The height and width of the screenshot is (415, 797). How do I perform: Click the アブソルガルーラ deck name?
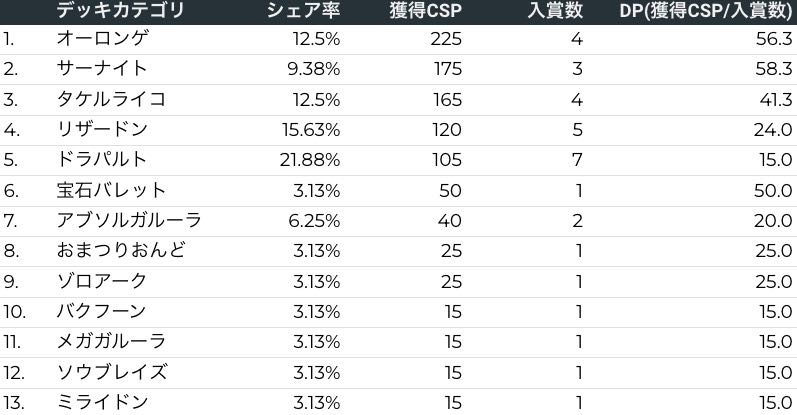130,220
